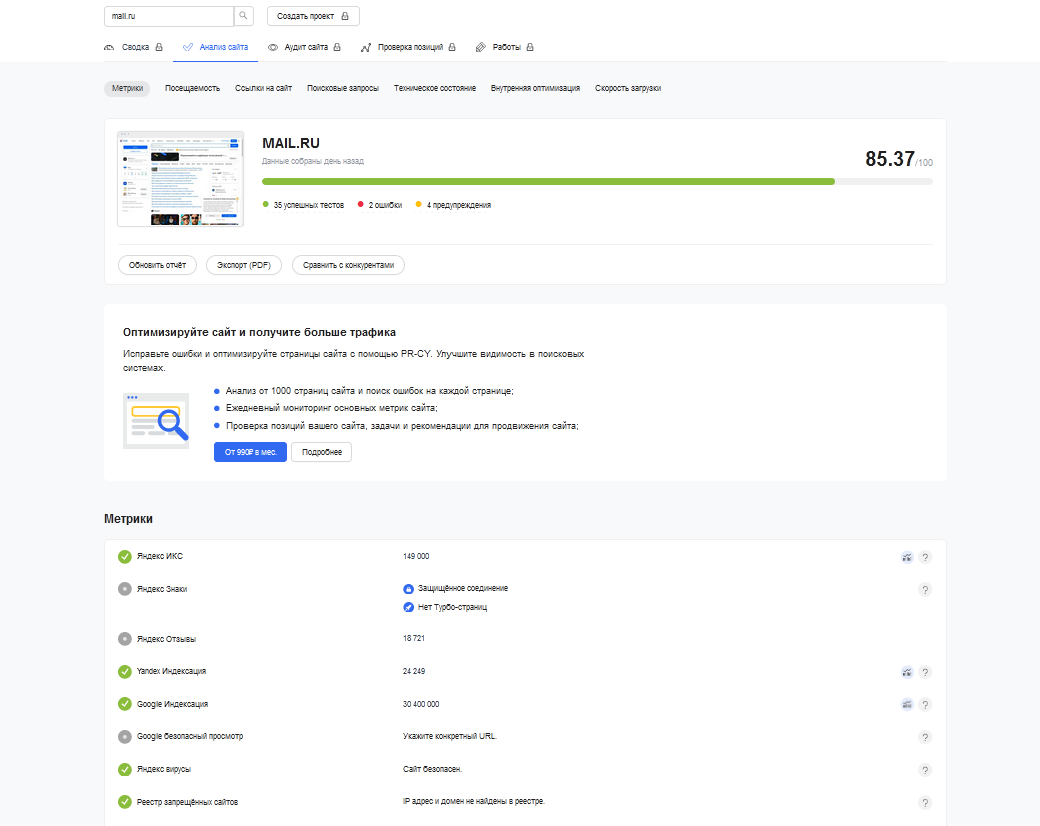Switch to the Аудит сайта tab
This screenshot has width=1040, height=826.
pos(304,47)
